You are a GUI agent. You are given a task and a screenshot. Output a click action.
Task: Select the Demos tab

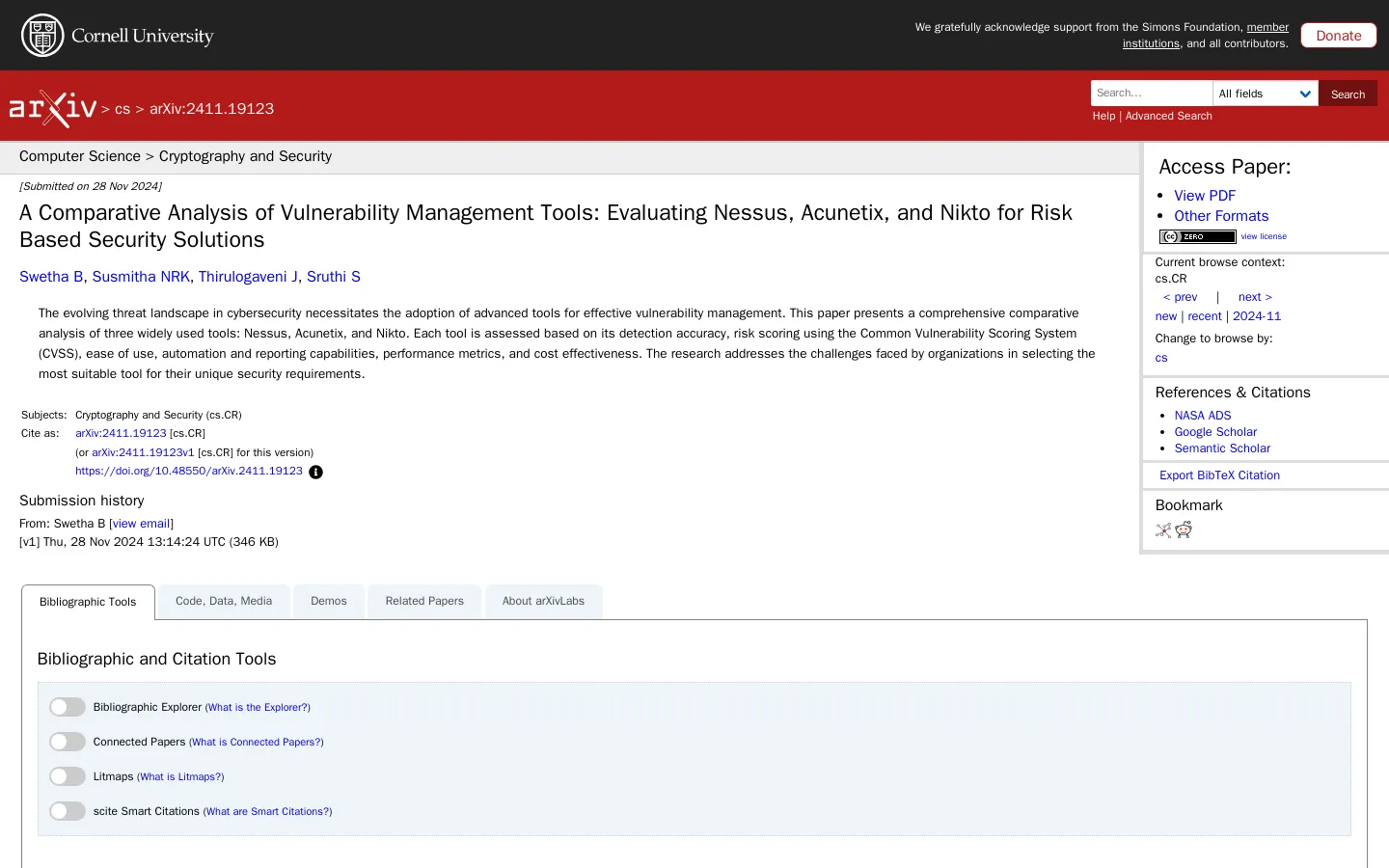coord(328,601)
